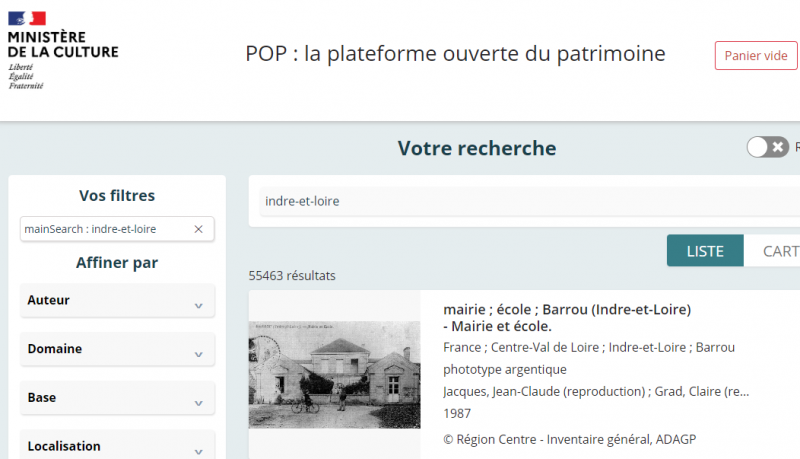Switch to the LISTE view tab
The width and height of the screenshot is (800, 459).
point(705,251)
